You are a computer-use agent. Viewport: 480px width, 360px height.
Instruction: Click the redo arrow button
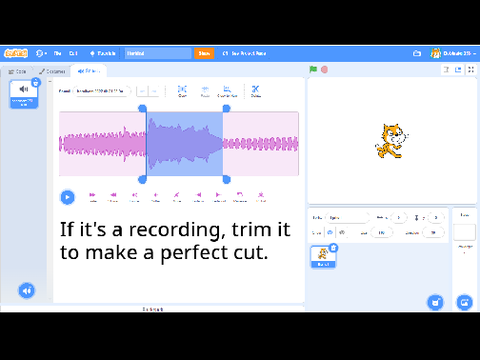pos(154,91)
